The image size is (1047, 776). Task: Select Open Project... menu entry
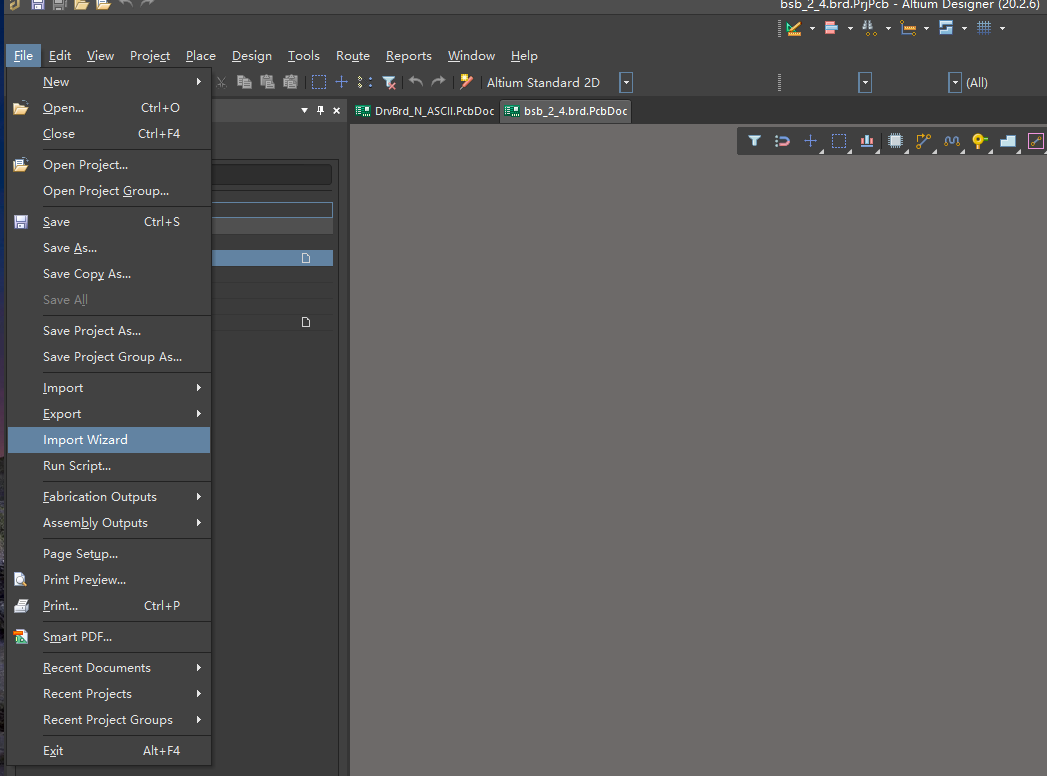pyautogui.click(x=109, y=165)
